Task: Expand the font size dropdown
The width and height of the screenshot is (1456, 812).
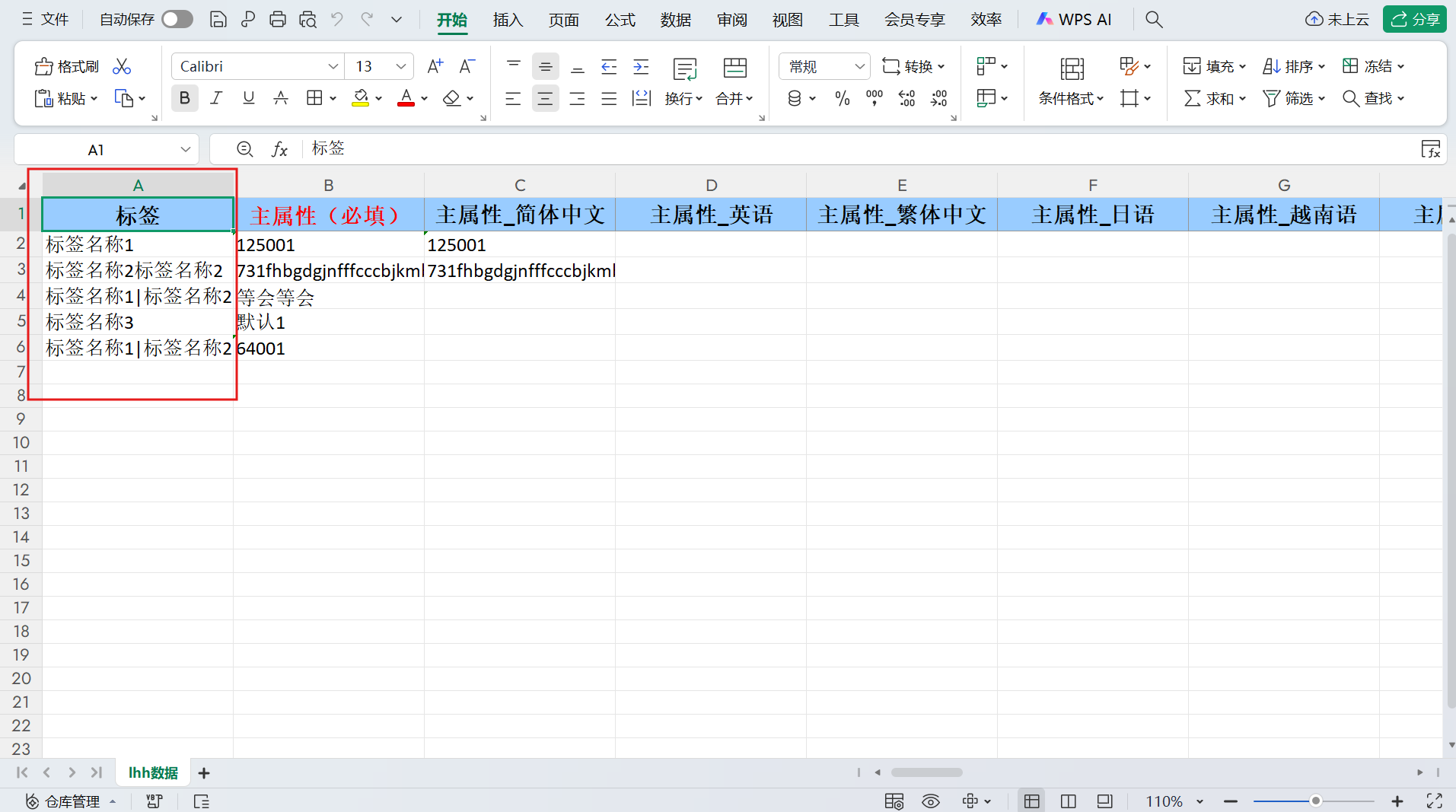Action: pyautogui.click(x=400, y=67)
